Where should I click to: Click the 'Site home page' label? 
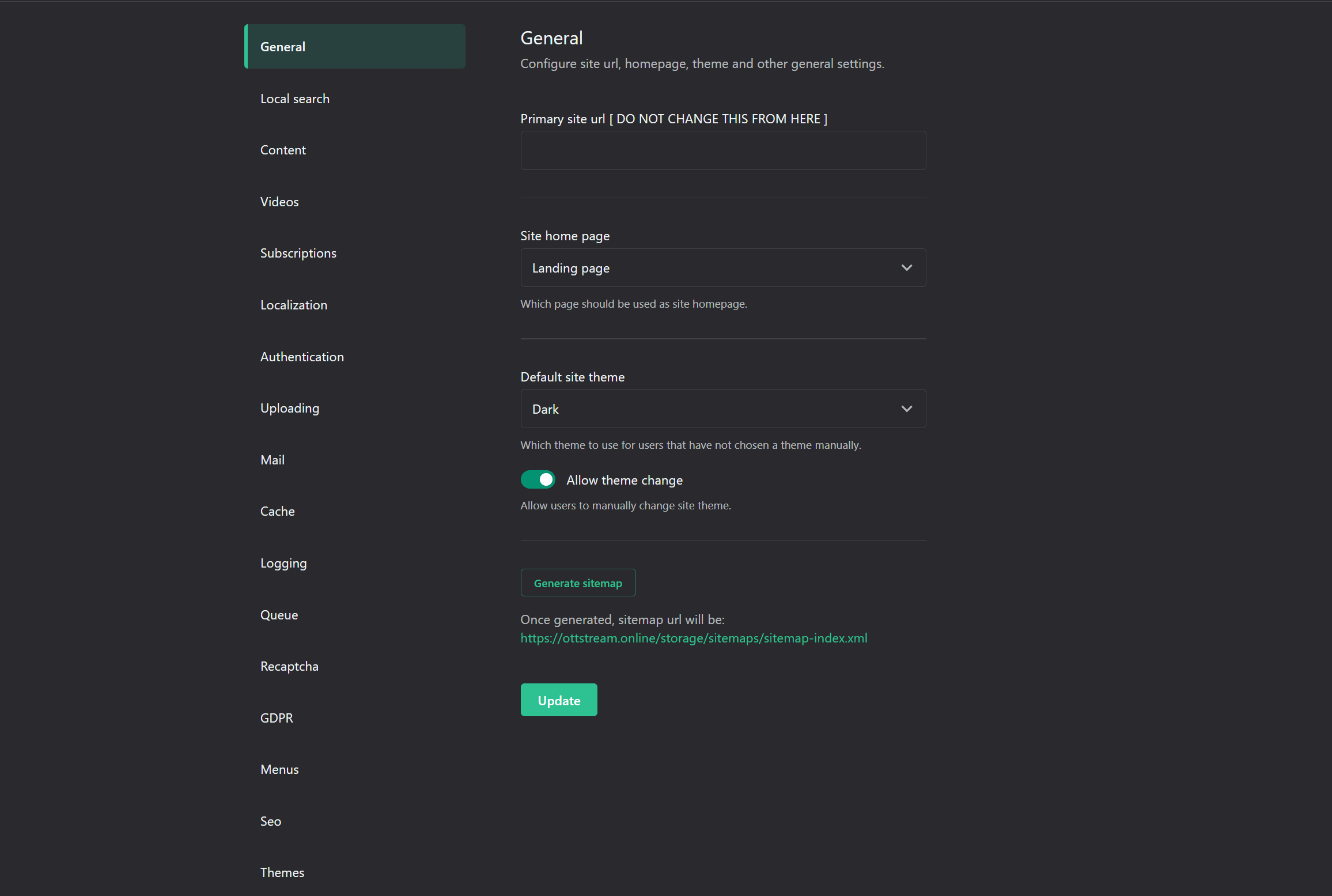click(565, 236)
